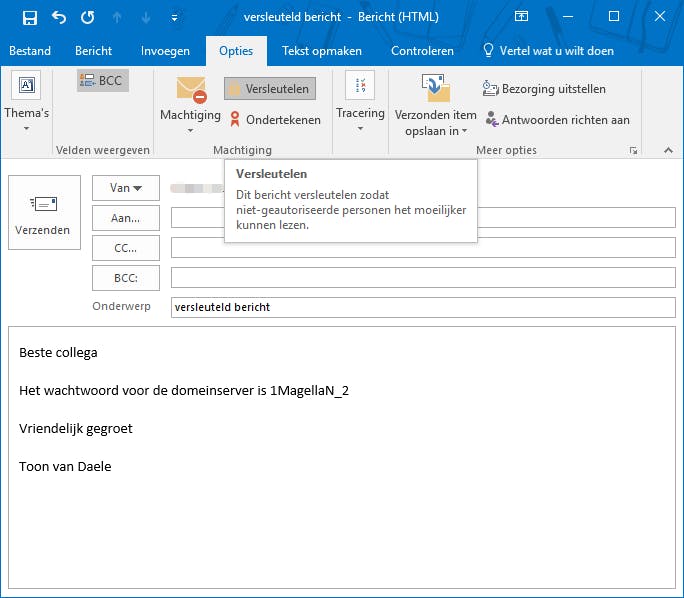Toggle the Versleutelen encrypt button

tap(270, 89)
